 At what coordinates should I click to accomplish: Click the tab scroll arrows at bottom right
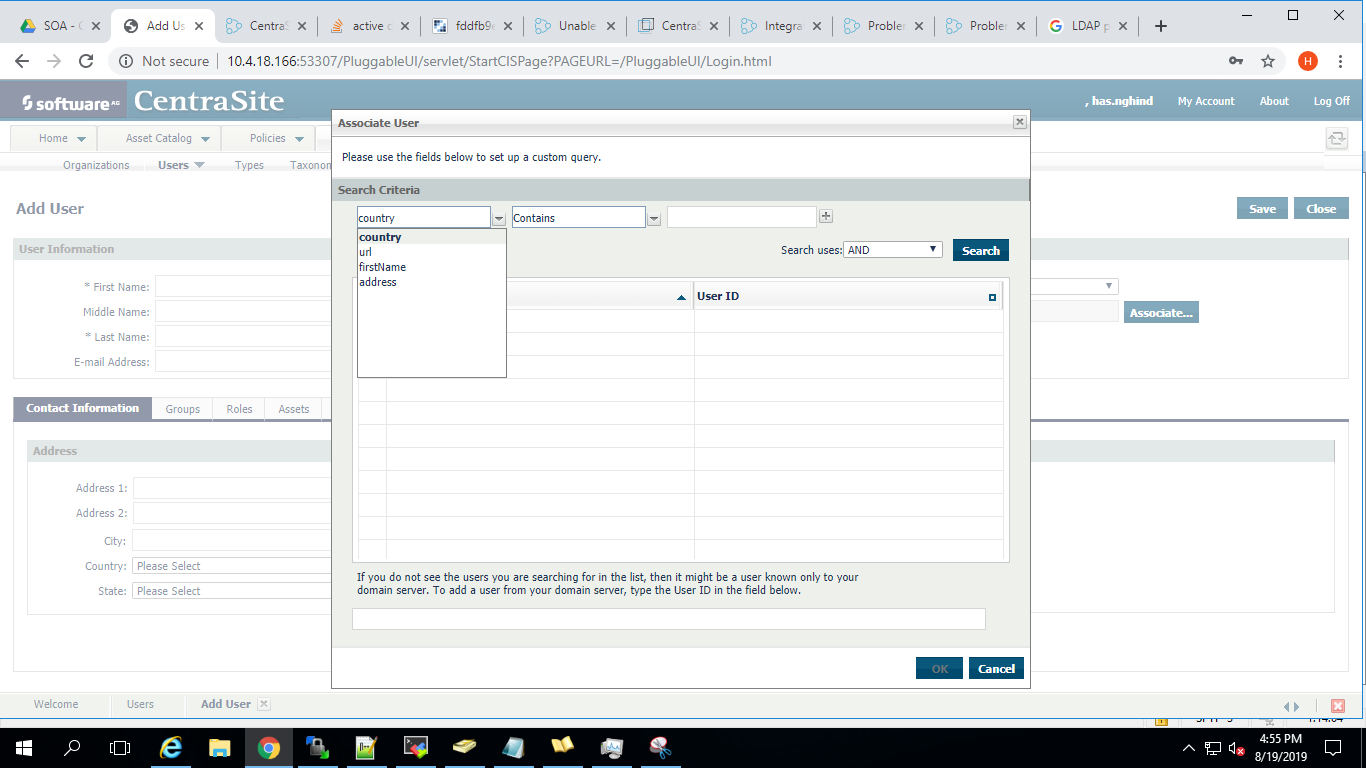click(1291, 706)
